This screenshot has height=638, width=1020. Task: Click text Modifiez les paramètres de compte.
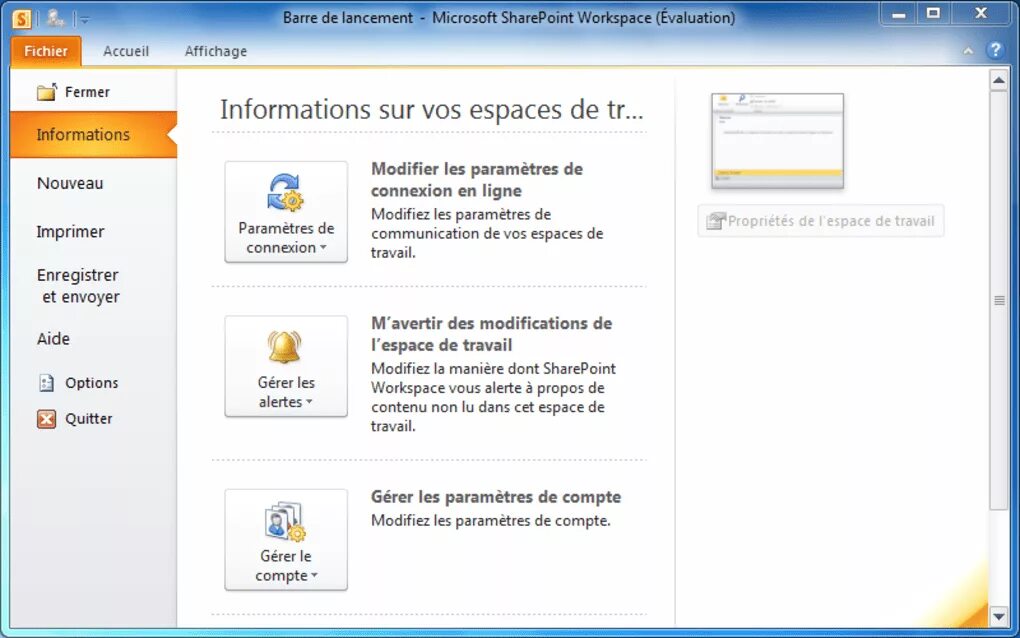pyautogui.click(x=490, y=520)
